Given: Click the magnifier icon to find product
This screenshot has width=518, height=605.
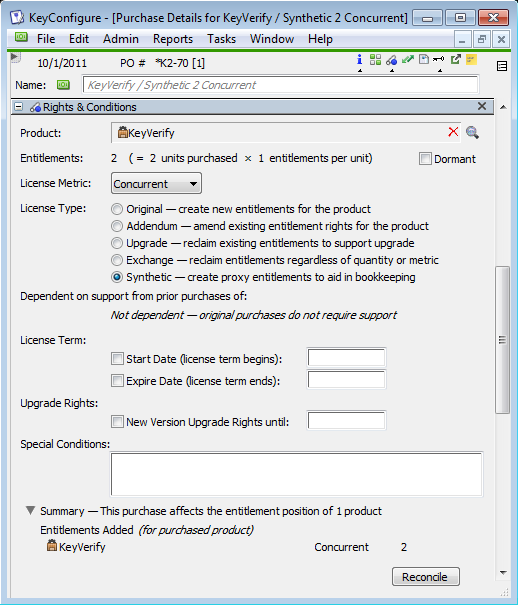Looking at the screenshot, I should pyautogui.click(x=472, y=133).
